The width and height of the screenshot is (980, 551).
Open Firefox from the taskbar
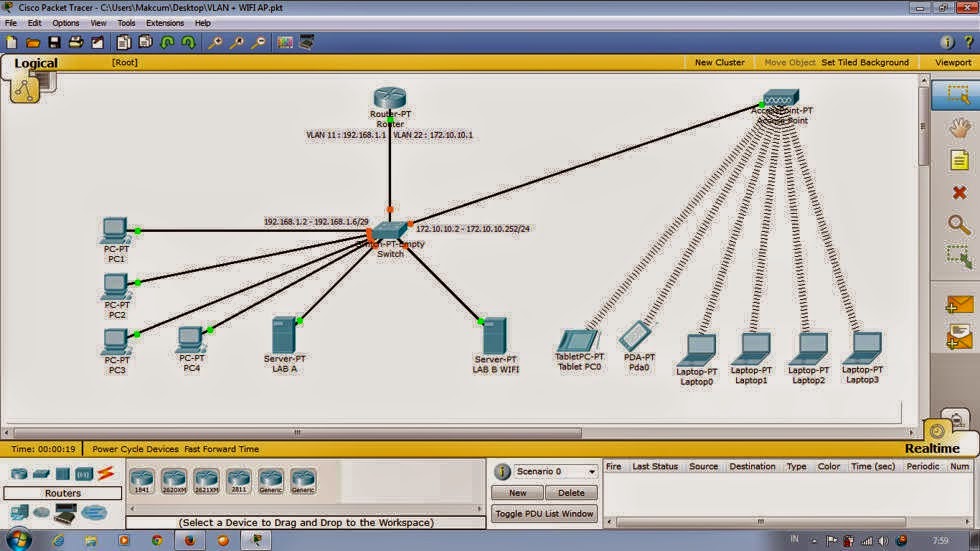(x=189, y=540)
